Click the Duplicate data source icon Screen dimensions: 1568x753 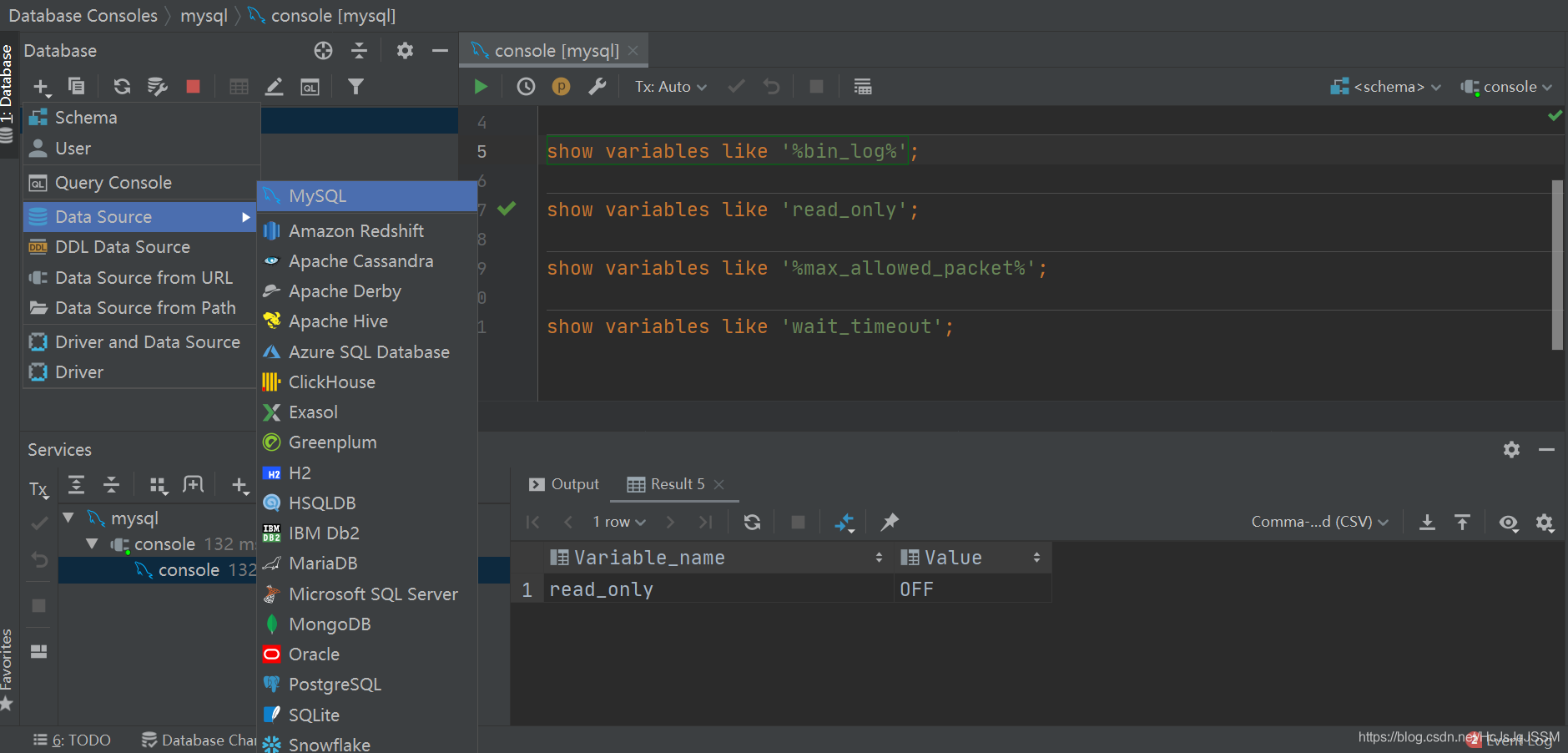point(76,86)
